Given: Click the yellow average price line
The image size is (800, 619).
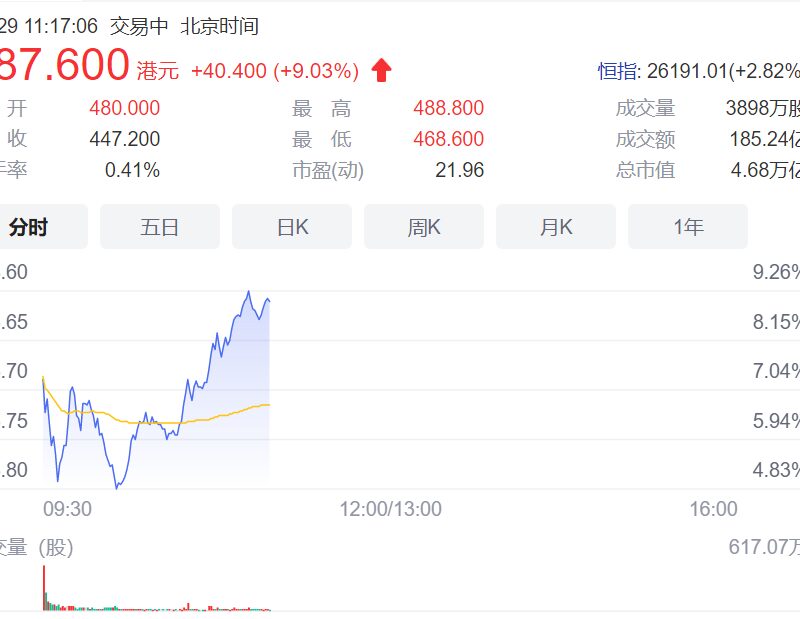Looking at the screenshot, I should 153,423.
